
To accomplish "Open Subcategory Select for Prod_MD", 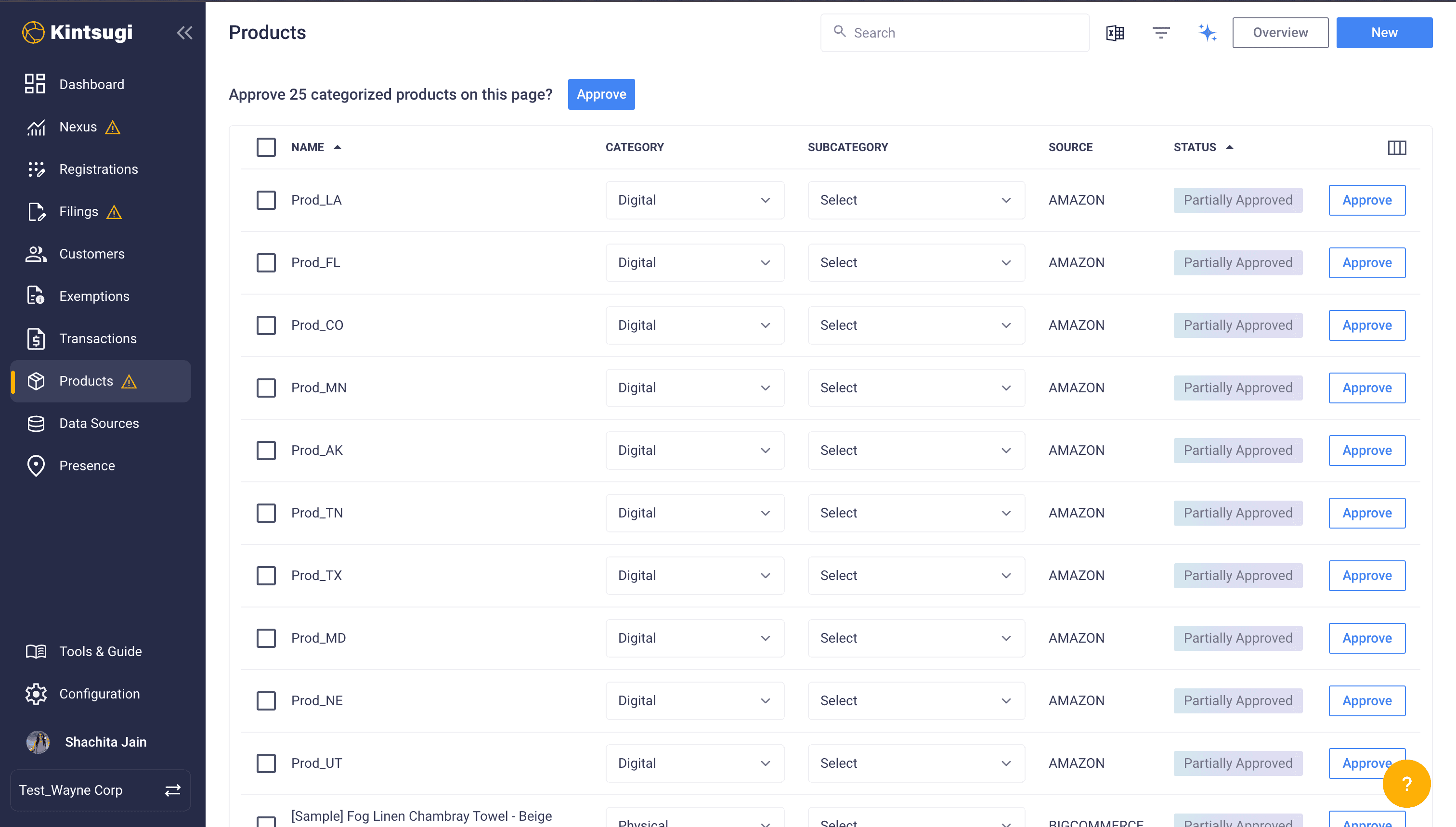I will coord(916,638).
